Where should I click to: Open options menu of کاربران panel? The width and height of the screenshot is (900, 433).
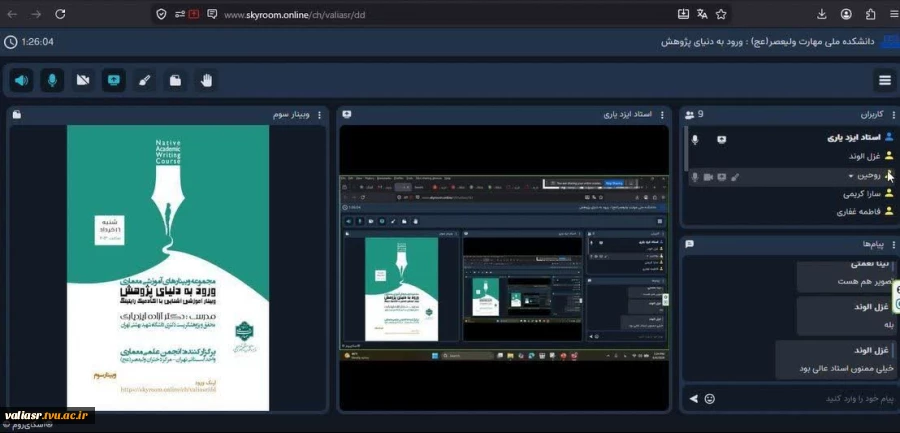(x=894, y=115)
